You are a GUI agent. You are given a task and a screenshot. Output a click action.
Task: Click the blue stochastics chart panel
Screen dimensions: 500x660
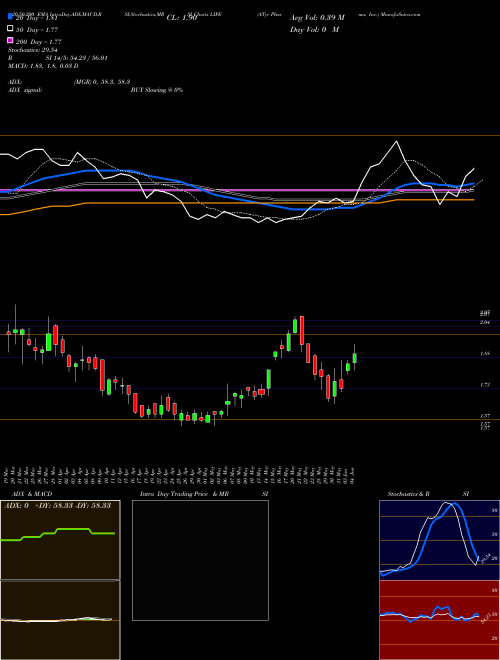coord(439,540)
